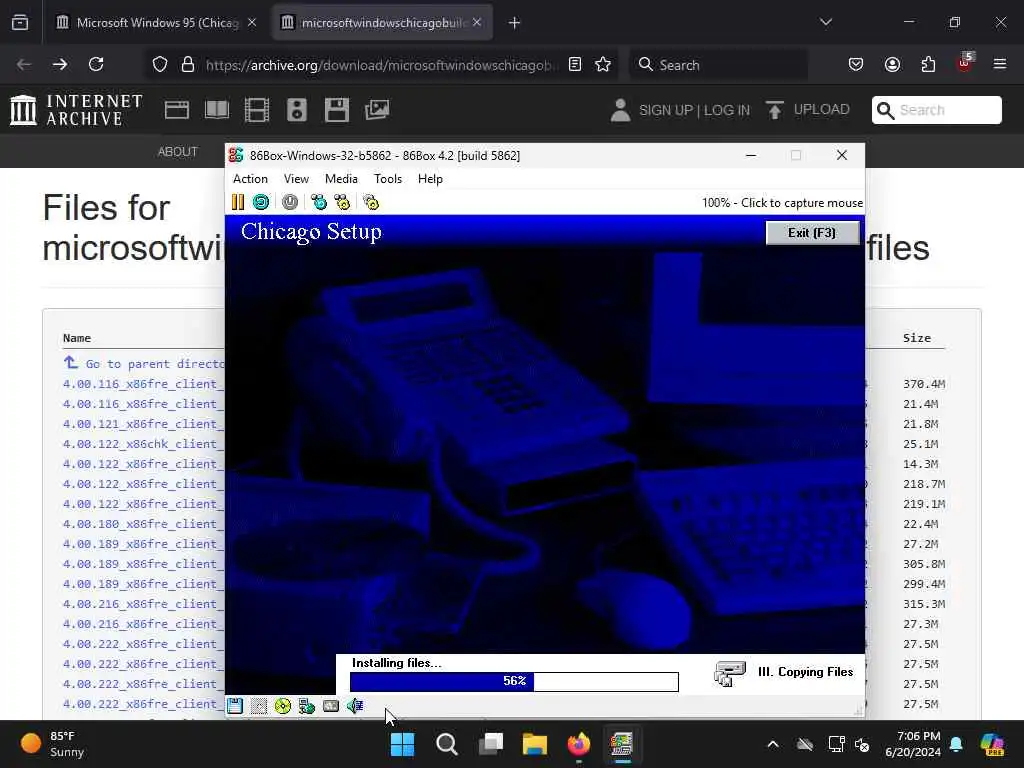
Task: Reload the current page
Action: [96, 64]
